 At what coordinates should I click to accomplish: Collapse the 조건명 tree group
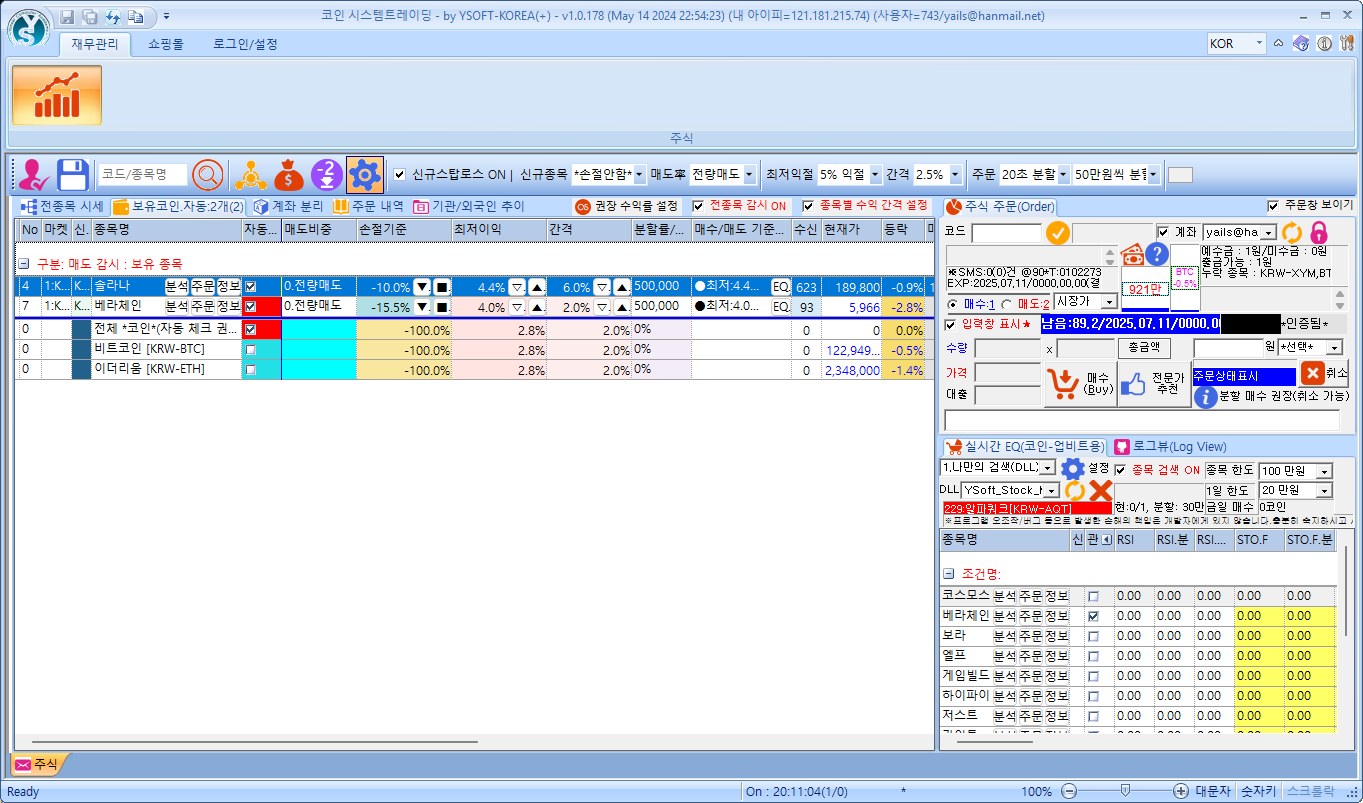(948, 575)
